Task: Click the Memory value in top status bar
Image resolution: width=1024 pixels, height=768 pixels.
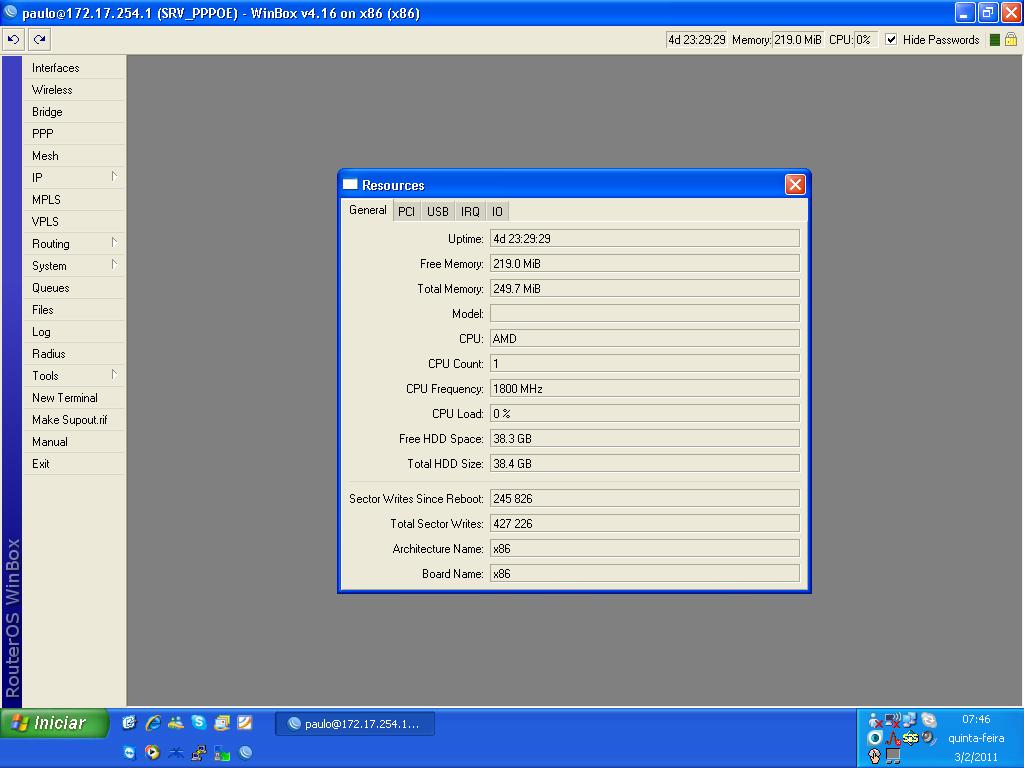Action: click(798, 40)
